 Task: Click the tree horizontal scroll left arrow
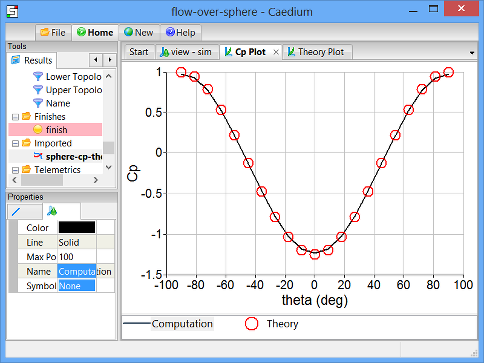coord(14,180)
